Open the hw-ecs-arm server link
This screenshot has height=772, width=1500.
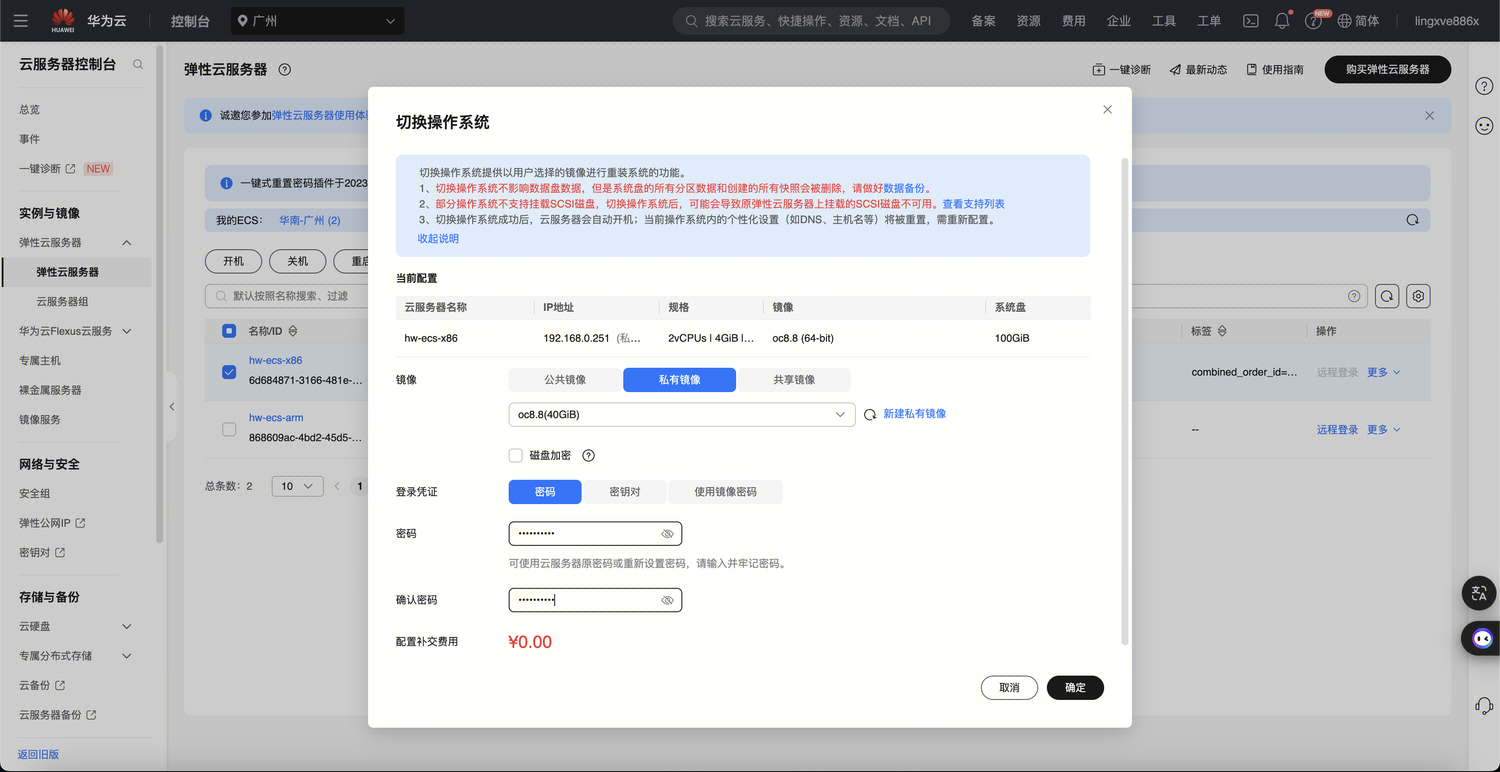[x=276, y=418]
